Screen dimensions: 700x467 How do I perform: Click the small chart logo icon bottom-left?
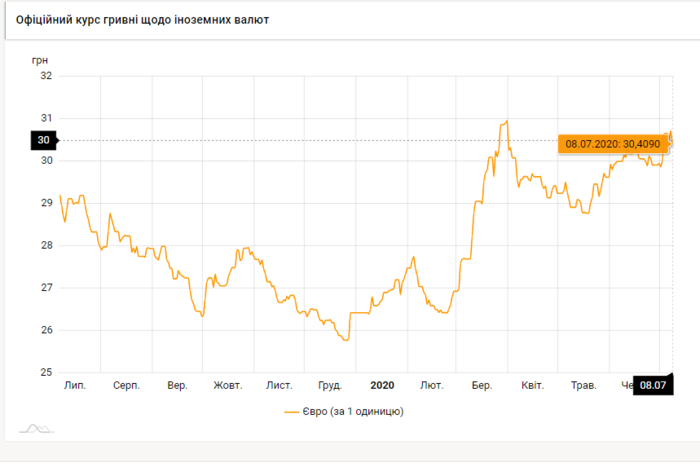[36, 429]
